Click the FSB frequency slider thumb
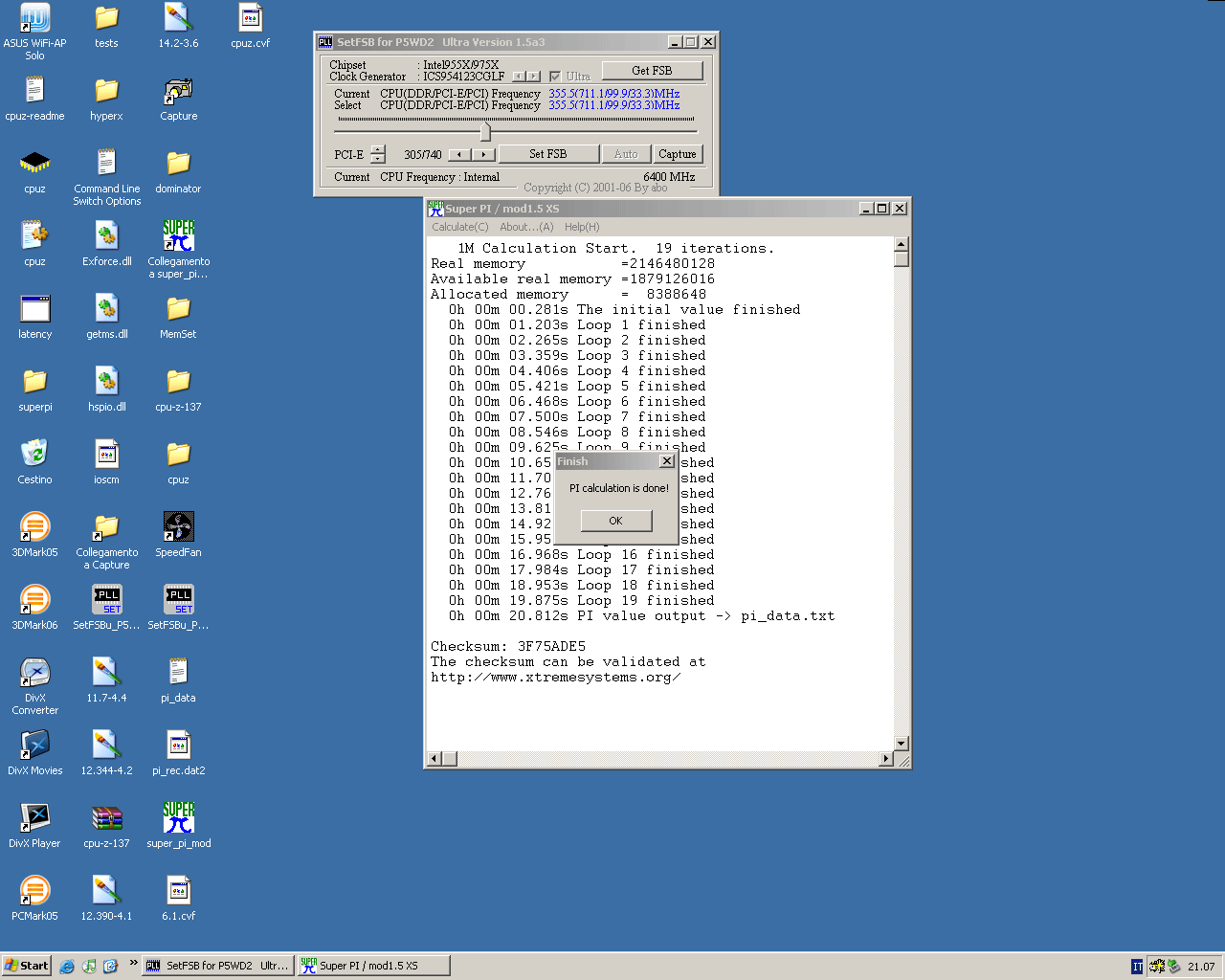 click(x=485, y=131)
